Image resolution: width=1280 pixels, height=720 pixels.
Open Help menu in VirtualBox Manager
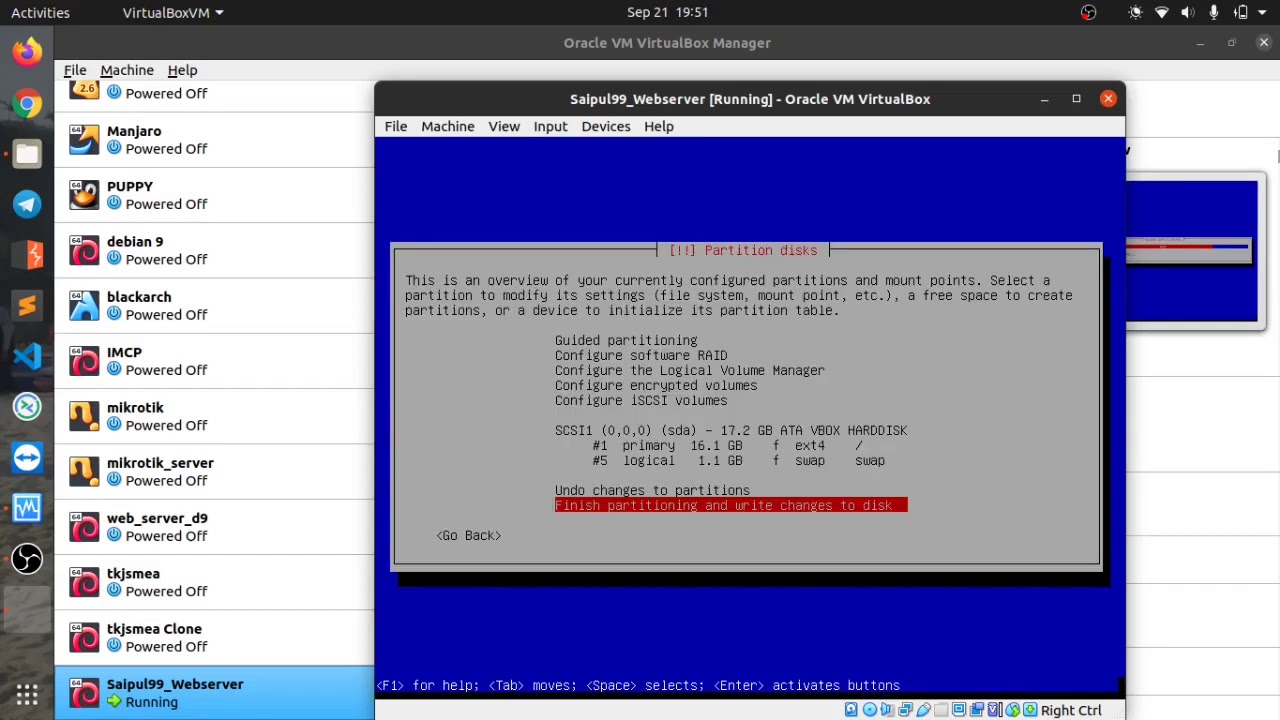(x=182, y=70)
